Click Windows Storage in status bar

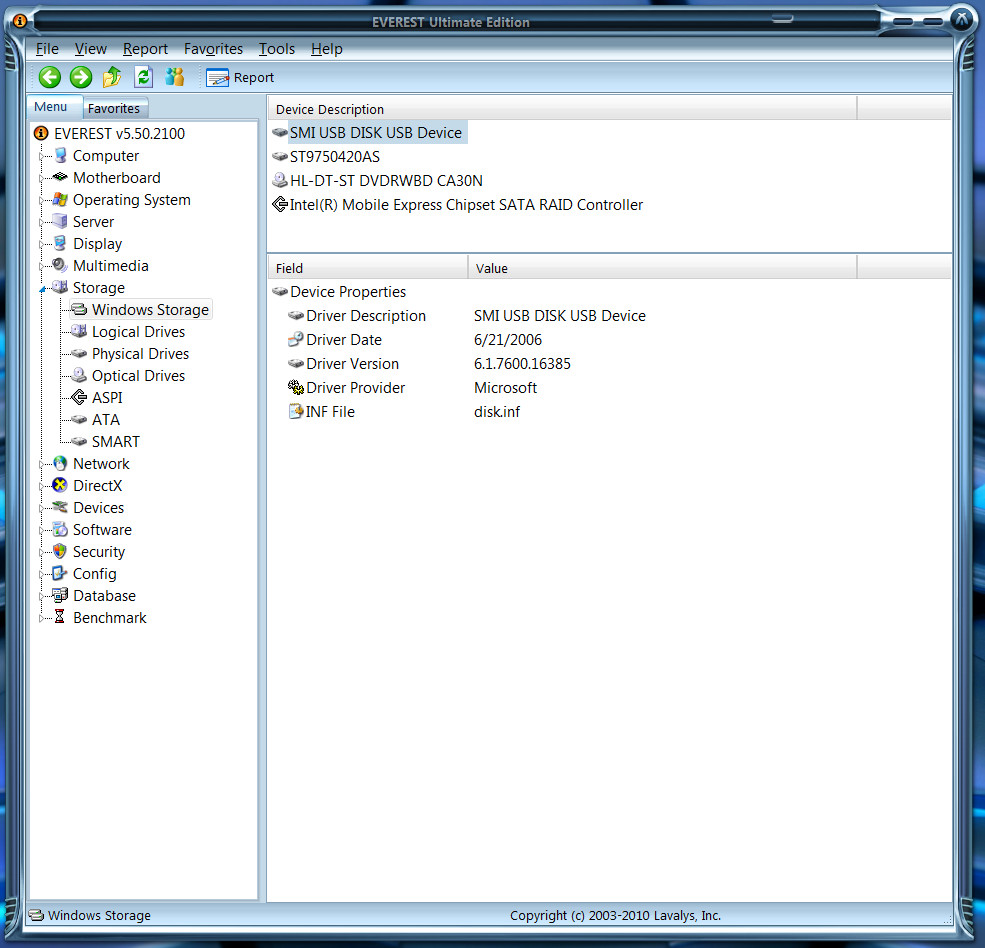(99, 915)
